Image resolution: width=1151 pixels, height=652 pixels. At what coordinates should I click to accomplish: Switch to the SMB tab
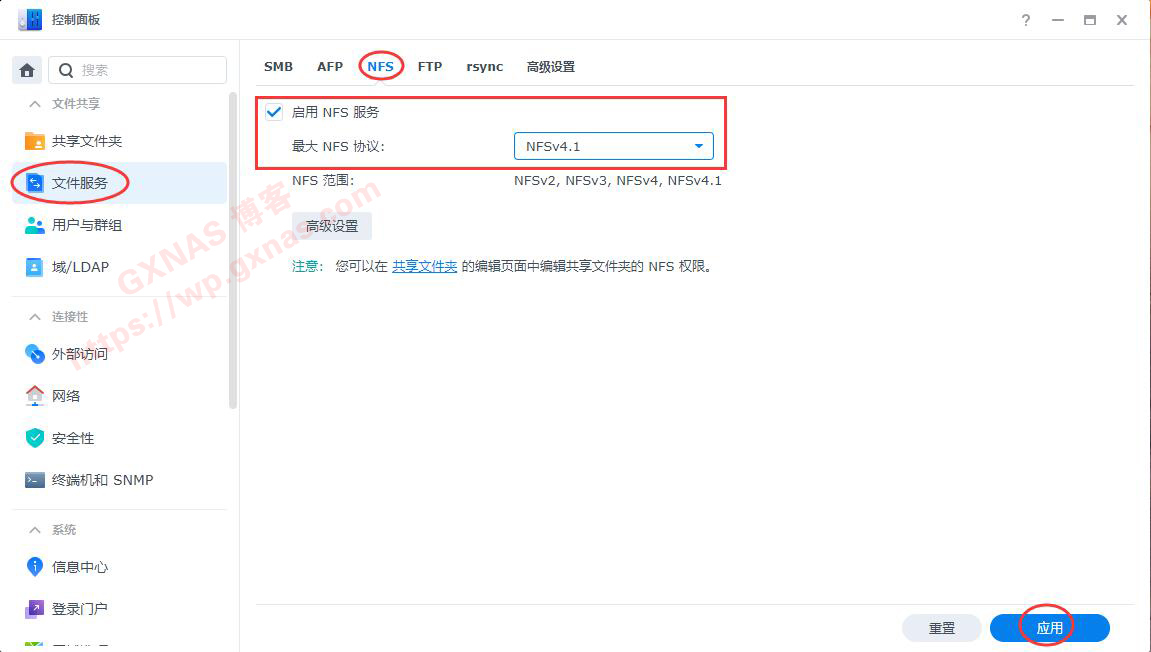pyautogui.click(x=278, y=67)
